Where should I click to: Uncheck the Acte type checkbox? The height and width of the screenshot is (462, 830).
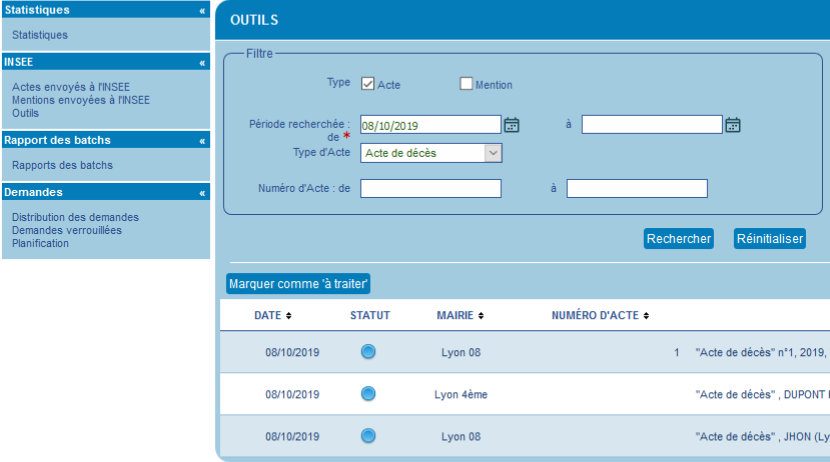coord(368,84)
